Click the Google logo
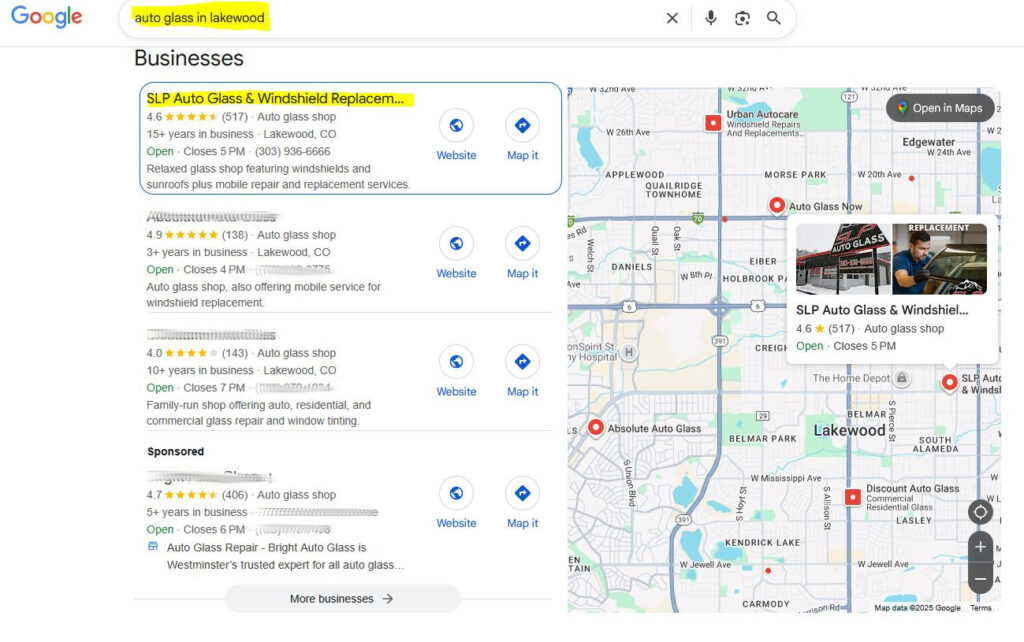This screenshot has width=1024, height=642. (46, 17)
